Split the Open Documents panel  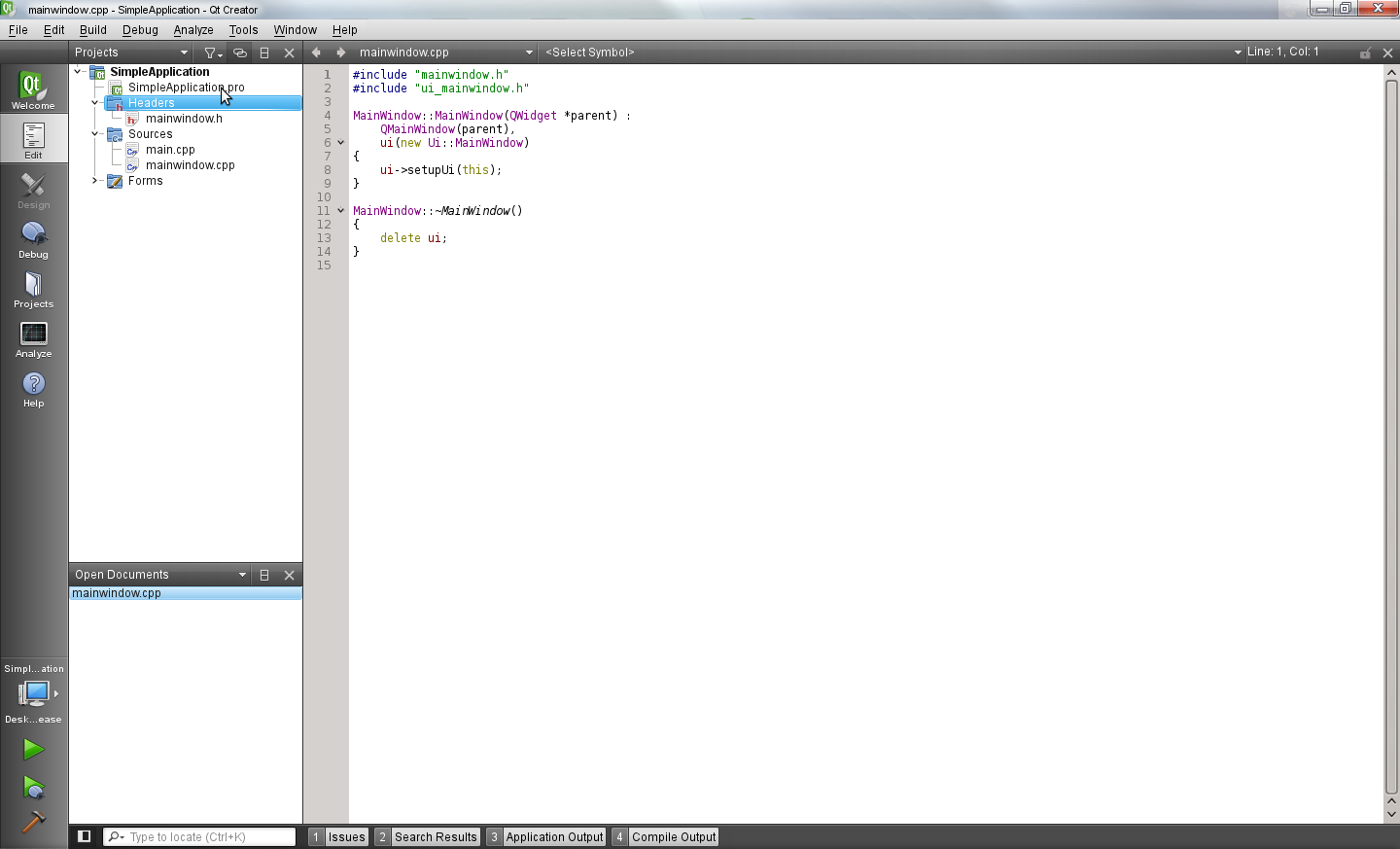264,575
